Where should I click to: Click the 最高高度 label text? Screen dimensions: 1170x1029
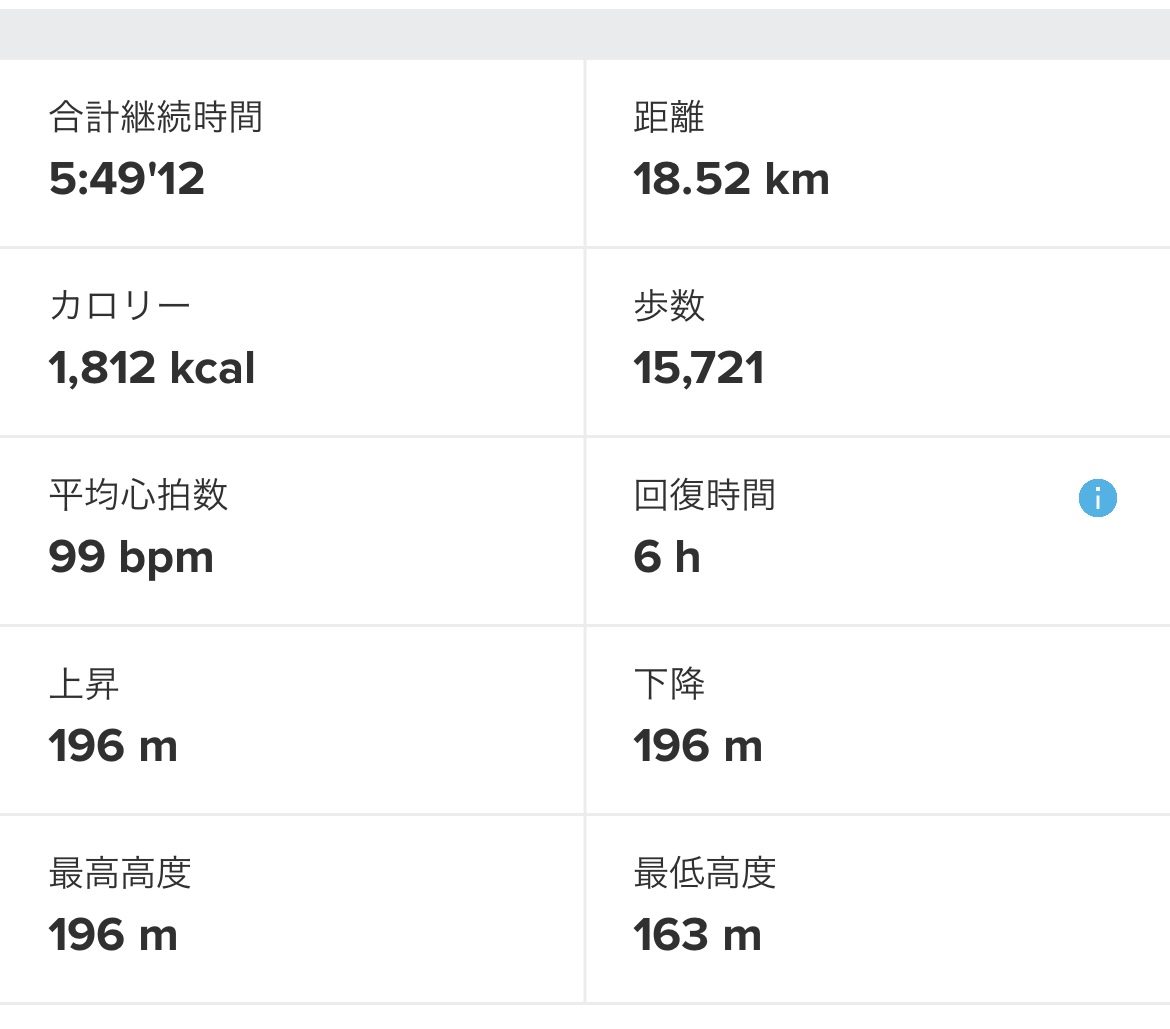click(119, 873)
